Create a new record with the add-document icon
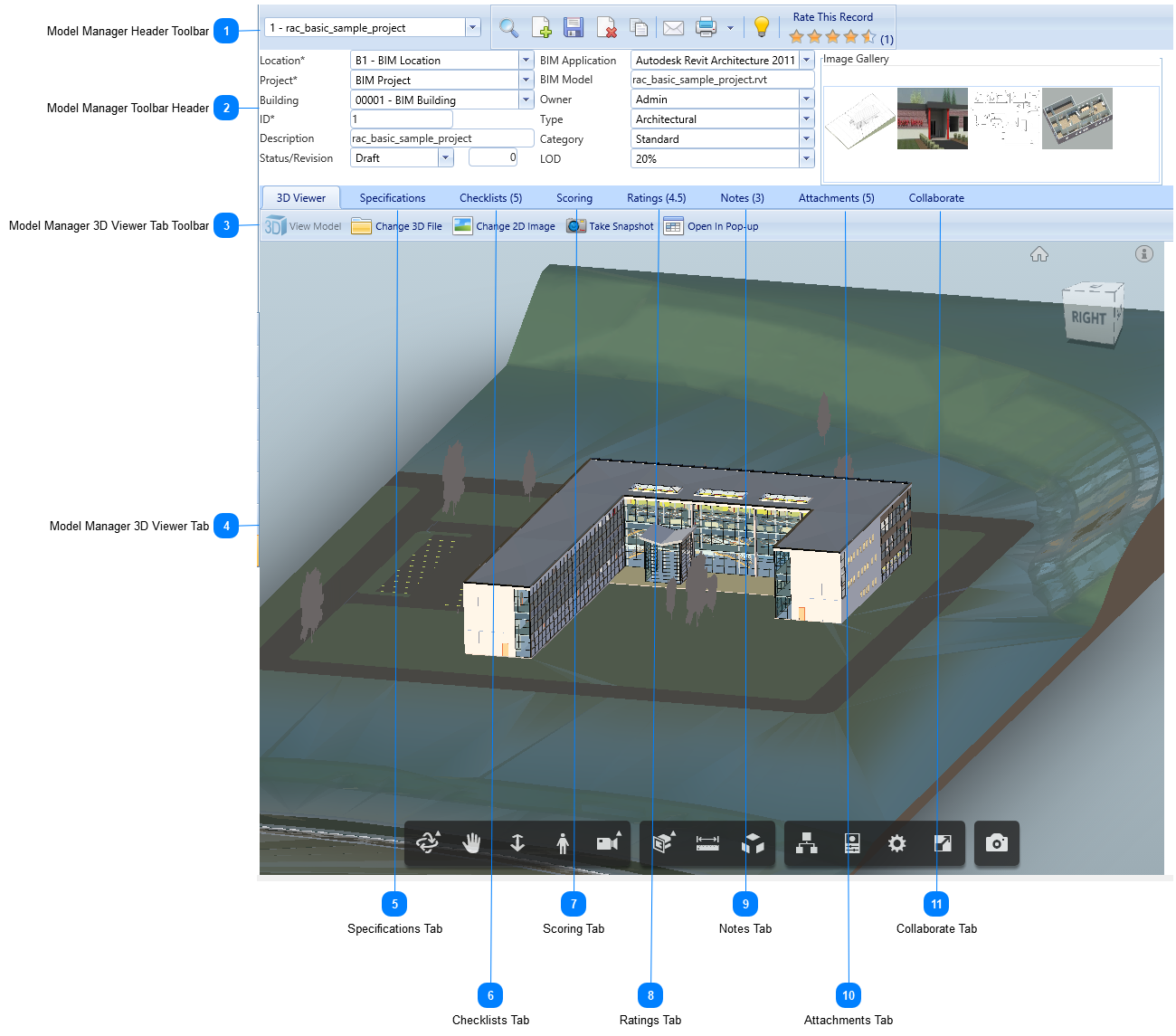The height and width of the screenshot is (1036, 1176). point(542,28)
